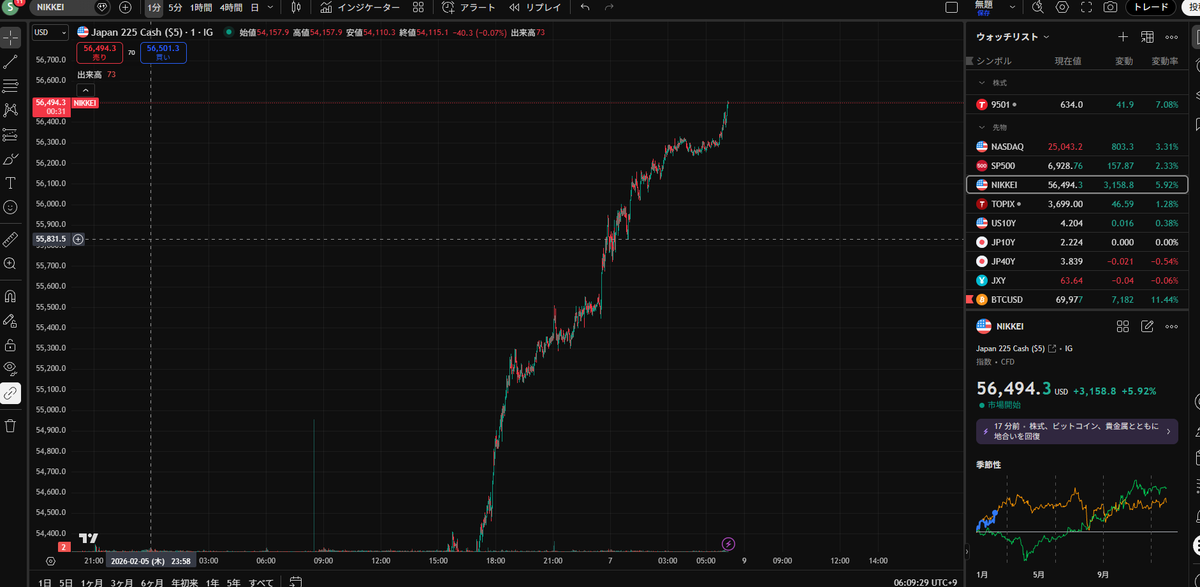Expand the timeframe dropdown arrow
The height and width of the screenshot is (587, 1200).
pyautogui.click(x=270, y=7)
